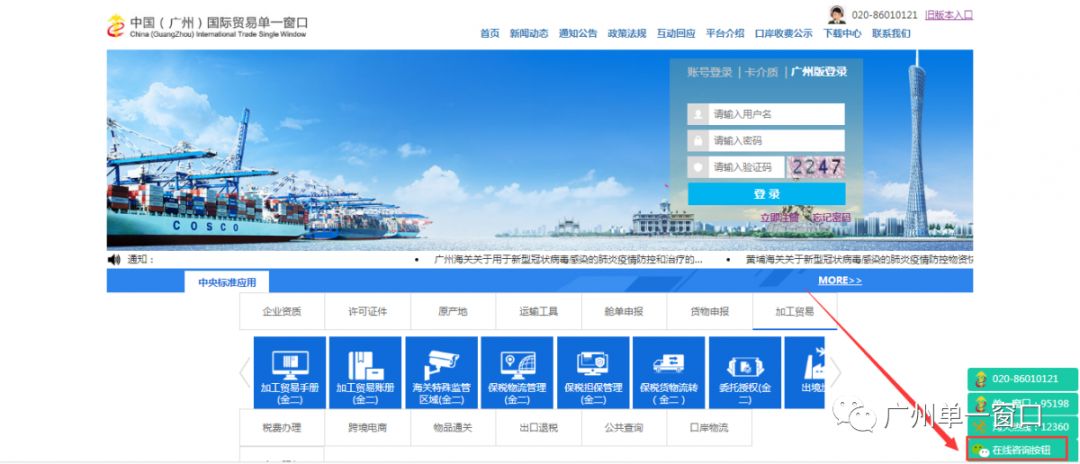
Task: Click the blue 登录 button
Action: click(766, 193)
